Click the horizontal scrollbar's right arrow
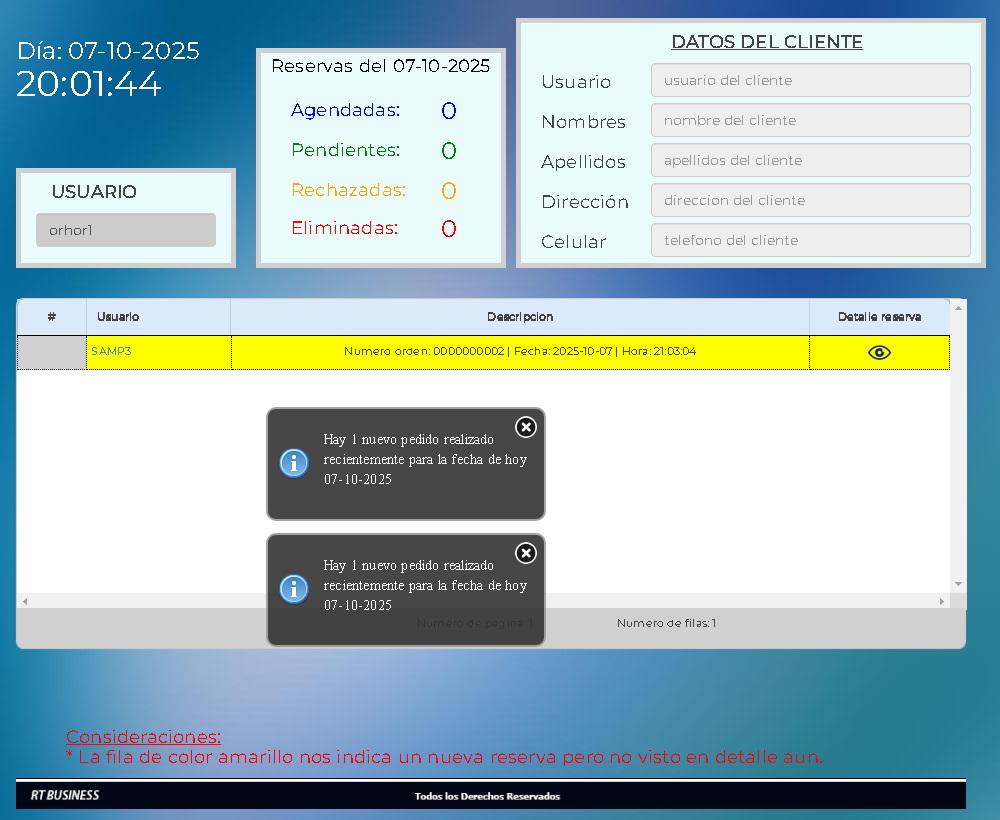1000x820 pixels. [x=941, y=601]
